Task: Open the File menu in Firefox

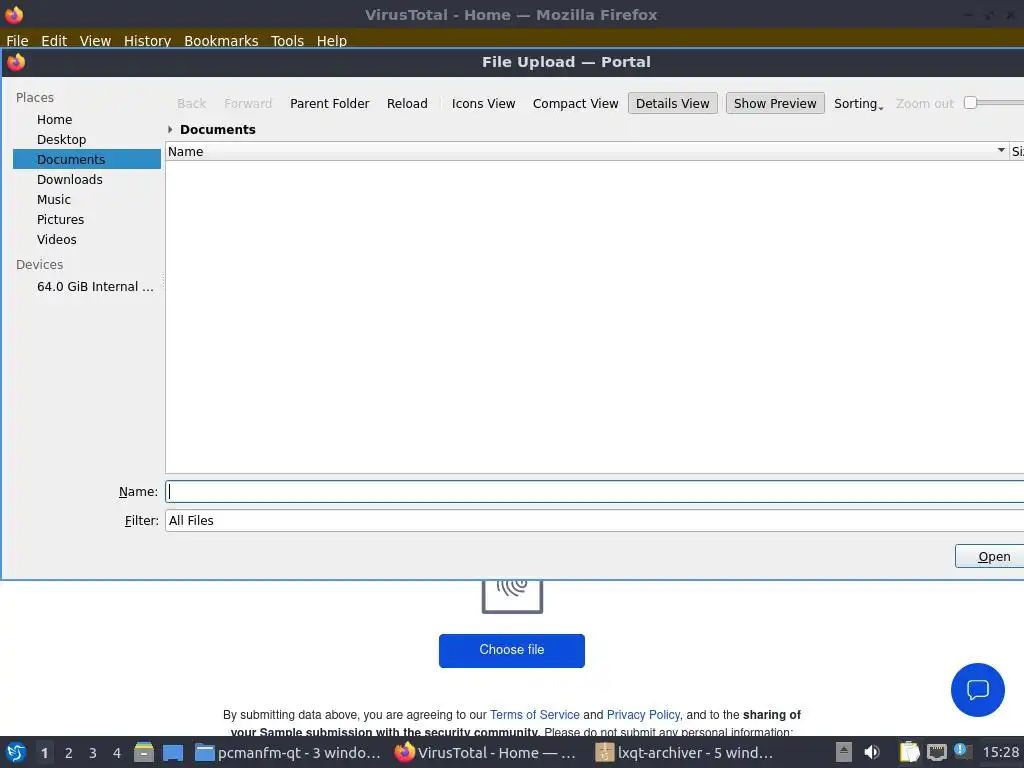Action: [x=17, y=40]
